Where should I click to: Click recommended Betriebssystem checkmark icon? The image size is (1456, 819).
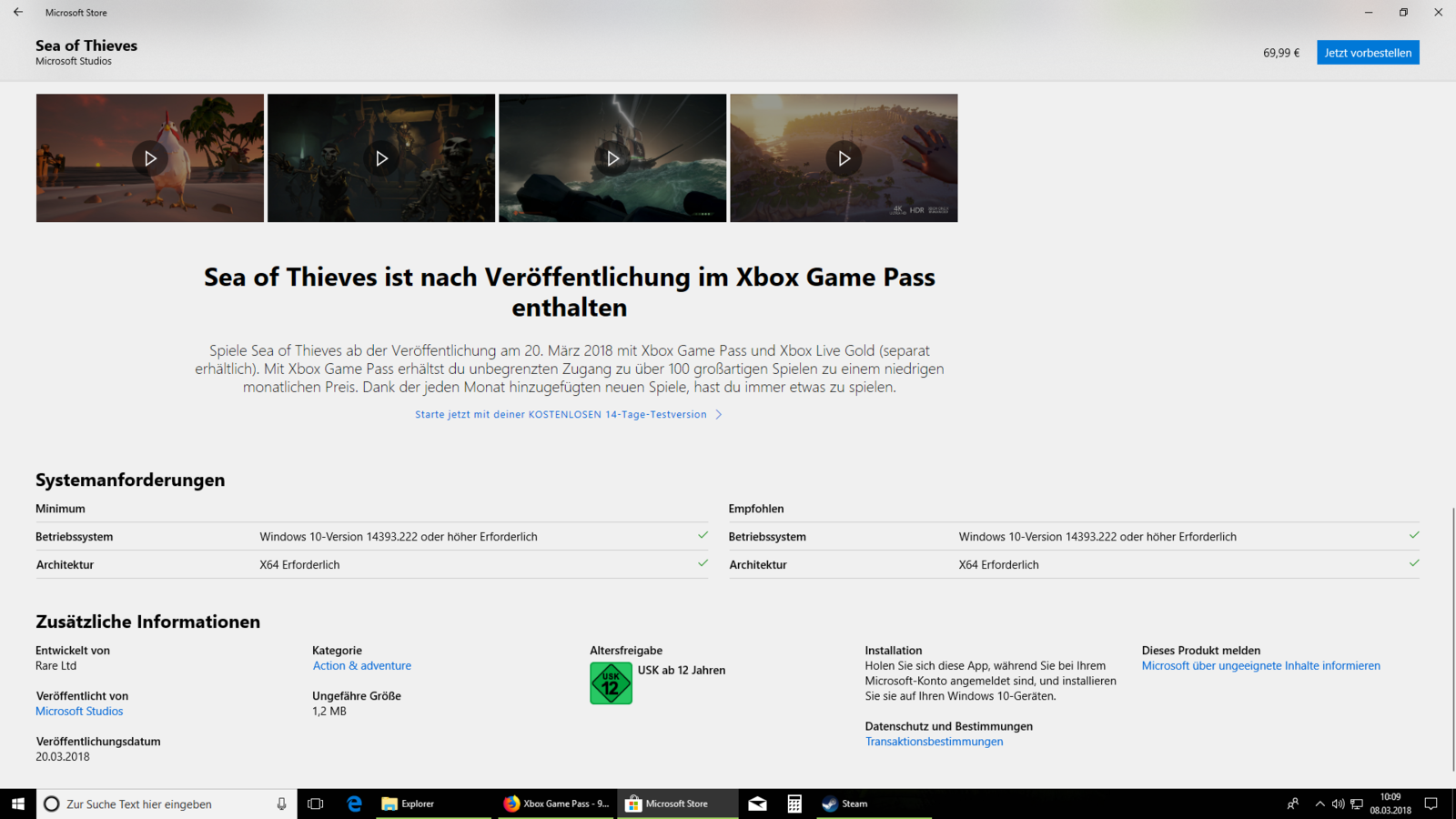pyautogui.click(x=1414, y=535)
